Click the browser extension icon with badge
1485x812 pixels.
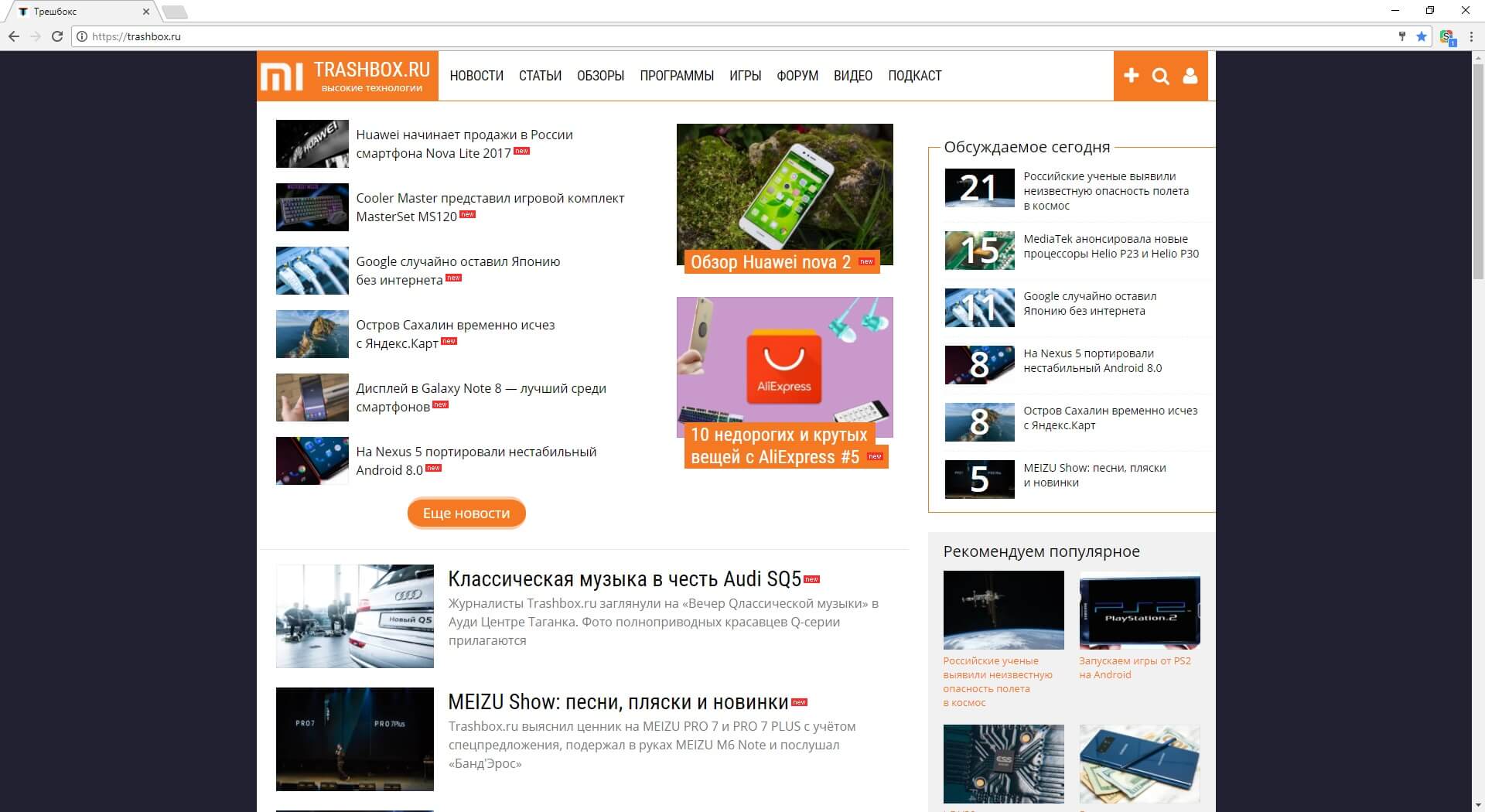tap(1446, 36)
